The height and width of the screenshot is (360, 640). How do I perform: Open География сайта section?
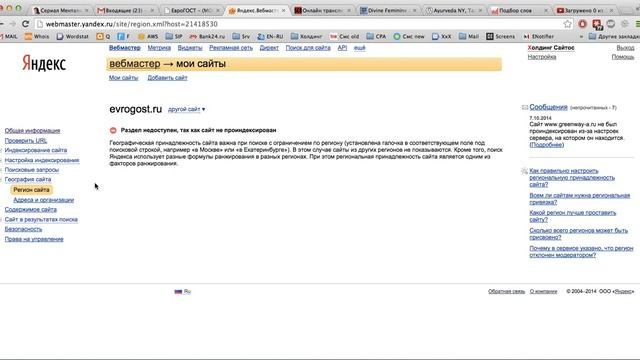coord(28,180)
